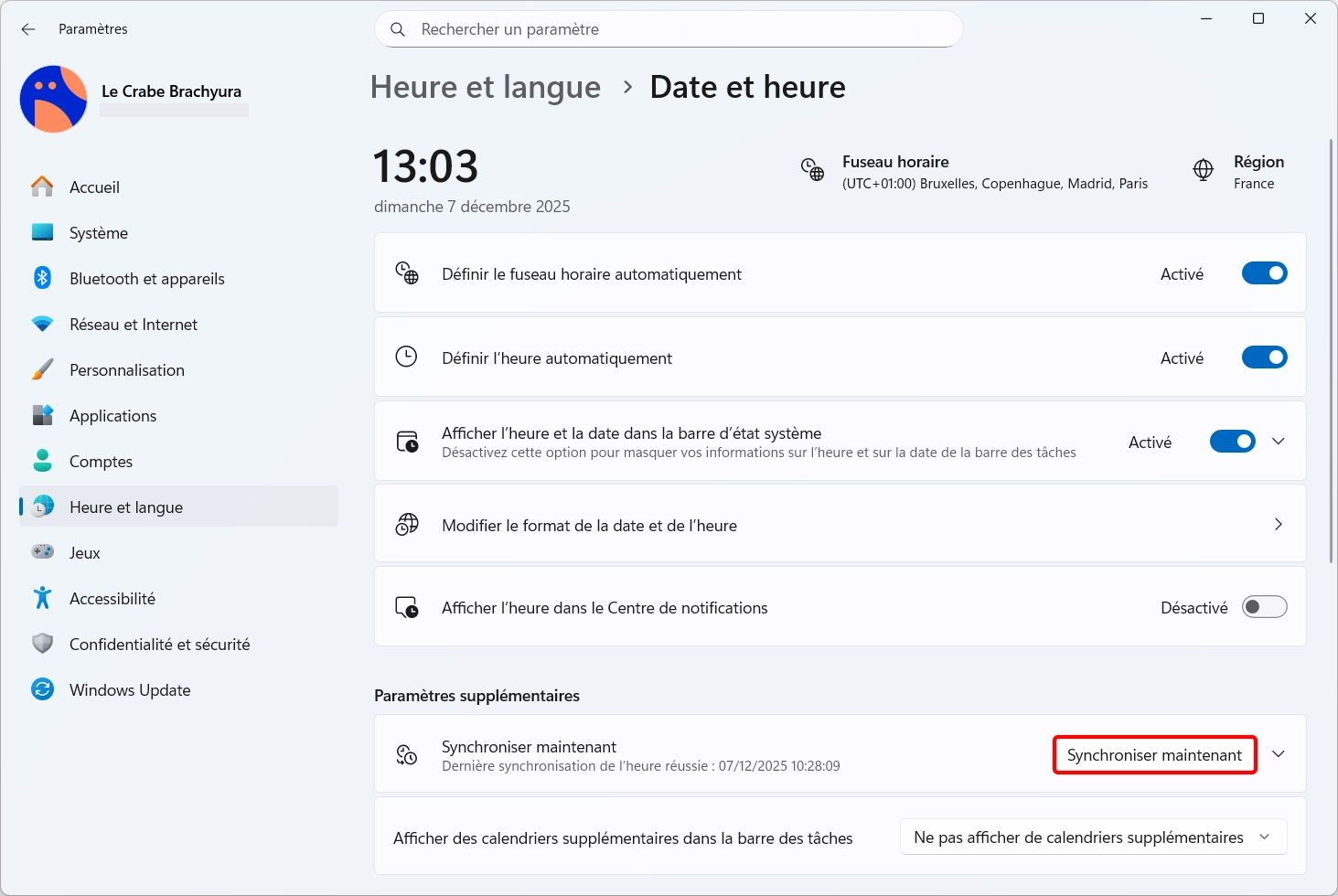Viewport: 1338px width, 896px height.
Task: Click the Heure et langue breadcrumb link
Action: pos(486,88)
